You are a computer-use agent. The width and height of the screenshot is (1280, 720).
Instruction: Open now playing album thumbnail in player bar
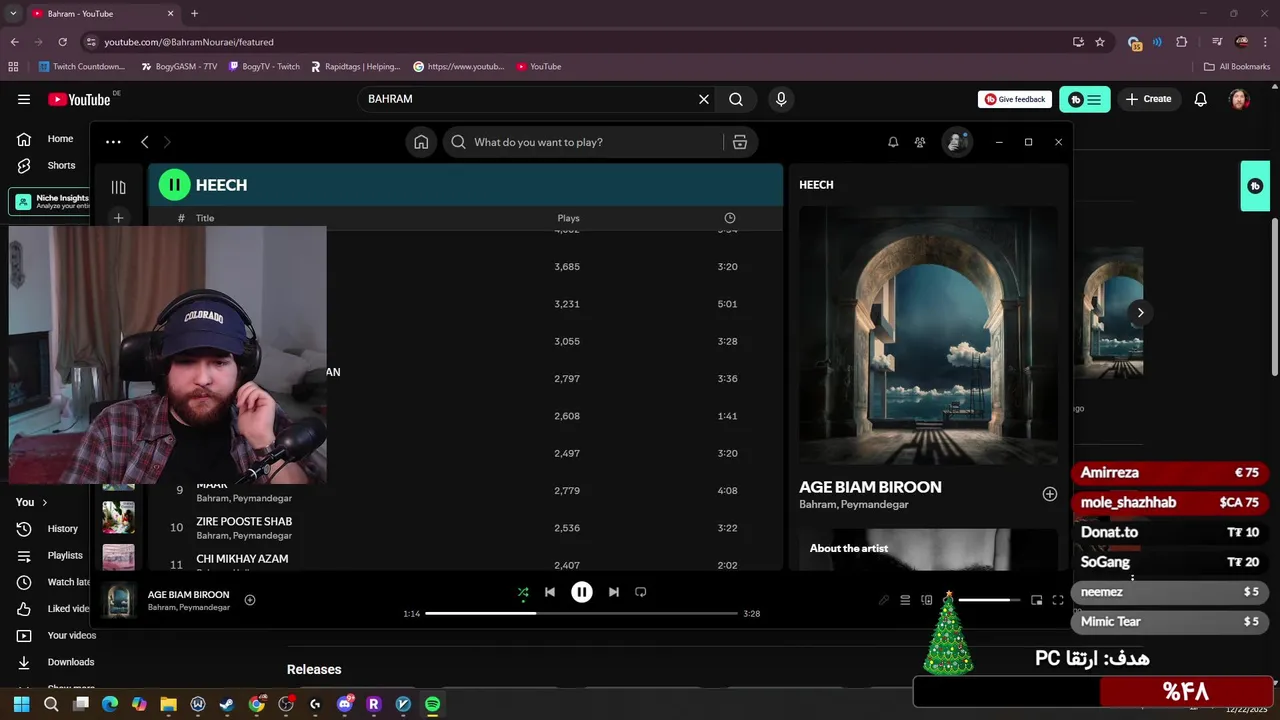click(119, 600)
